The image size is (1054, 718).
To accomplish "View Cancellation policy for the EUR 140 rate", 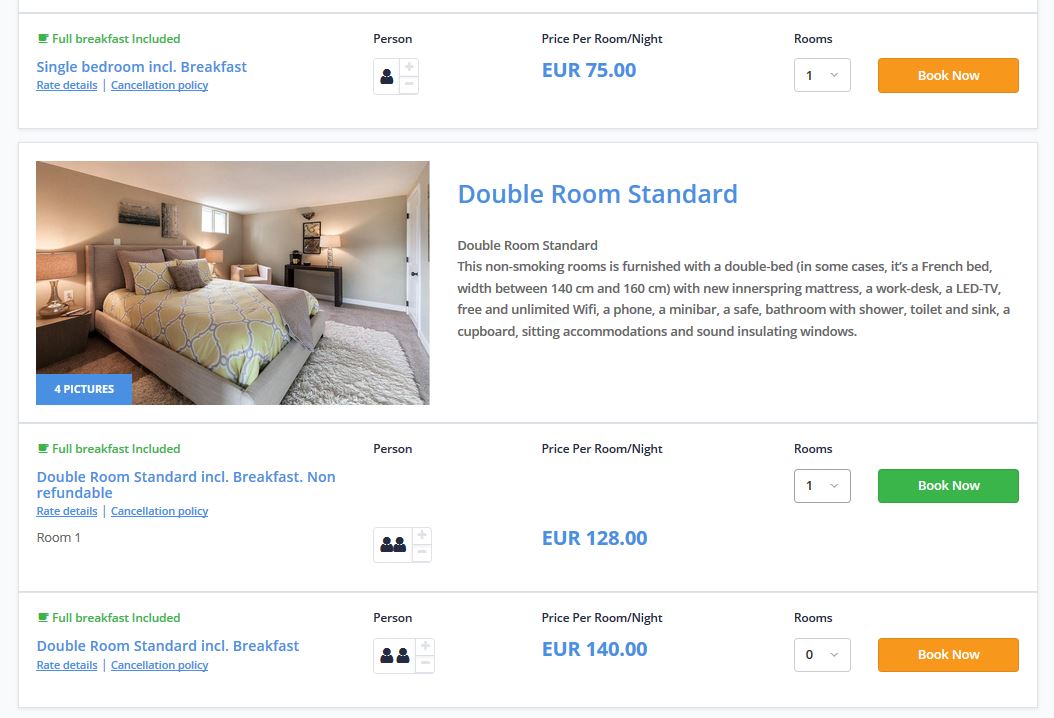I will (159, 665).
